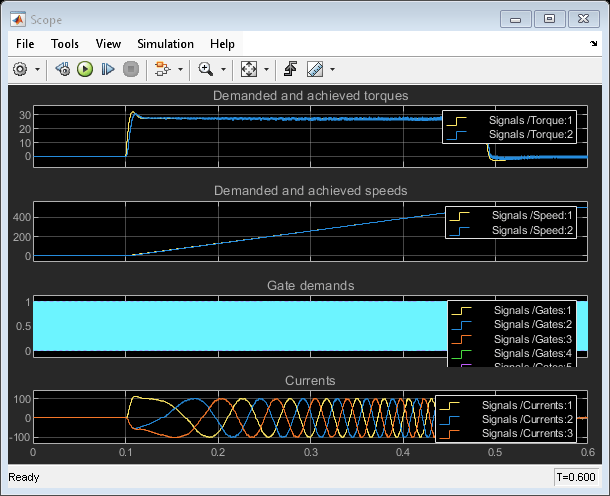Click the Step Back toolbar icon
Screen dimensions: 610x496
62,69
